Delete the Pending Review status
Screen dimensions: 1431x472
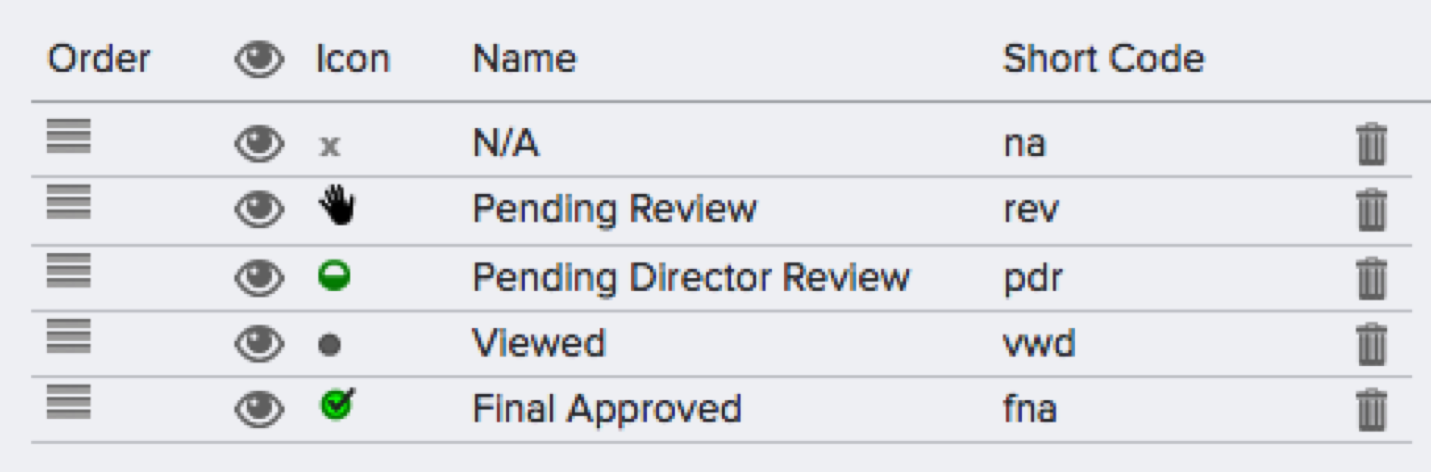pos(1371,210)
